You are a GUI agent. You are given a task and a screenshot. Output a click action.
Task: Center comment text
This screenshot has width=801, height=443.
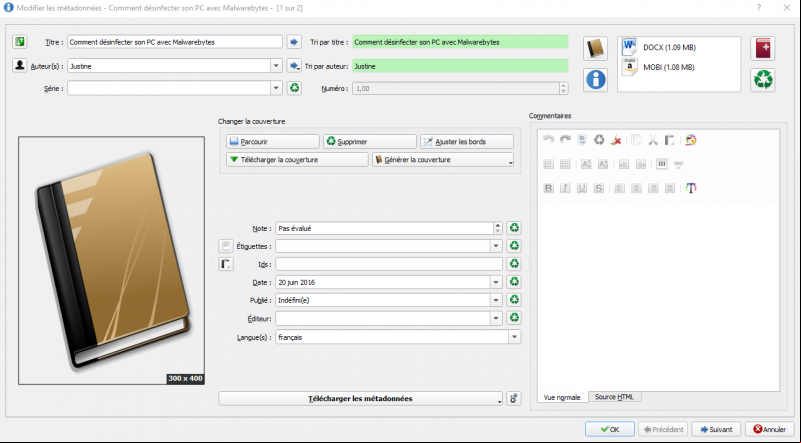coord(636,188)
